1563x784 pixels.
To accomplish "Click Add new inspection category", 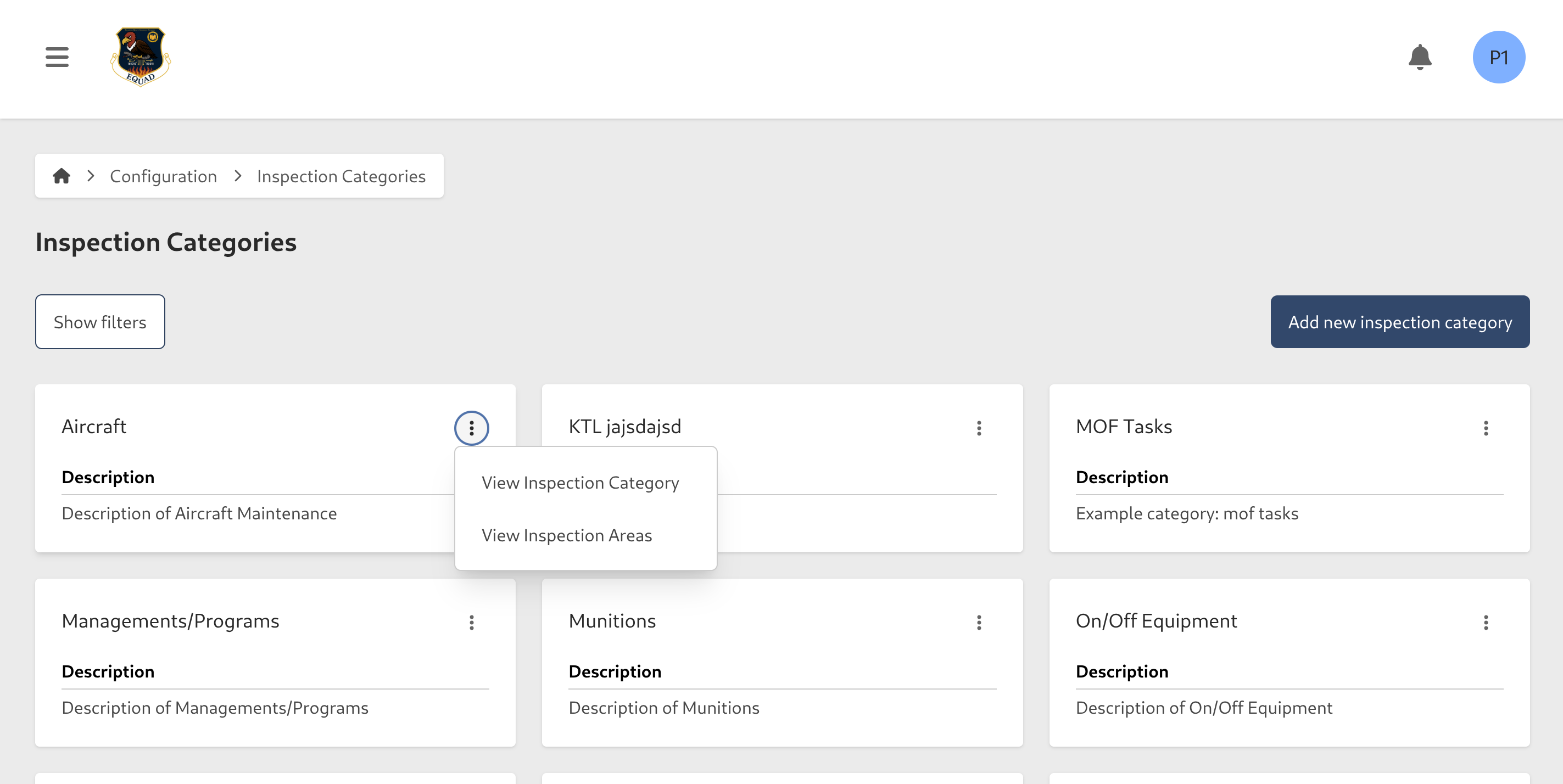I will coord(1399,322).
